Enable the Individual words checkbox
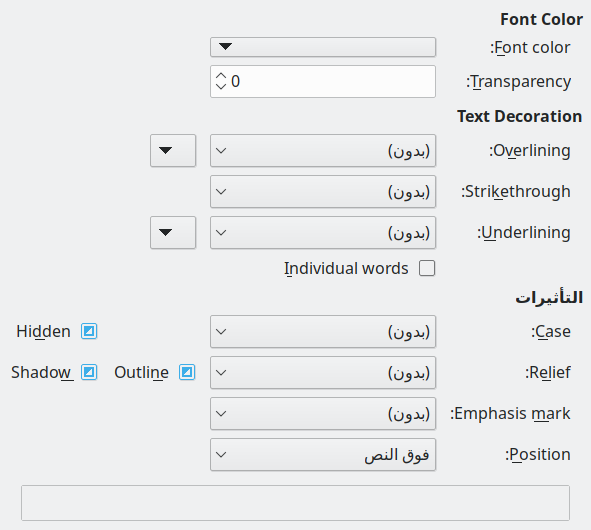 coord(427,268)
